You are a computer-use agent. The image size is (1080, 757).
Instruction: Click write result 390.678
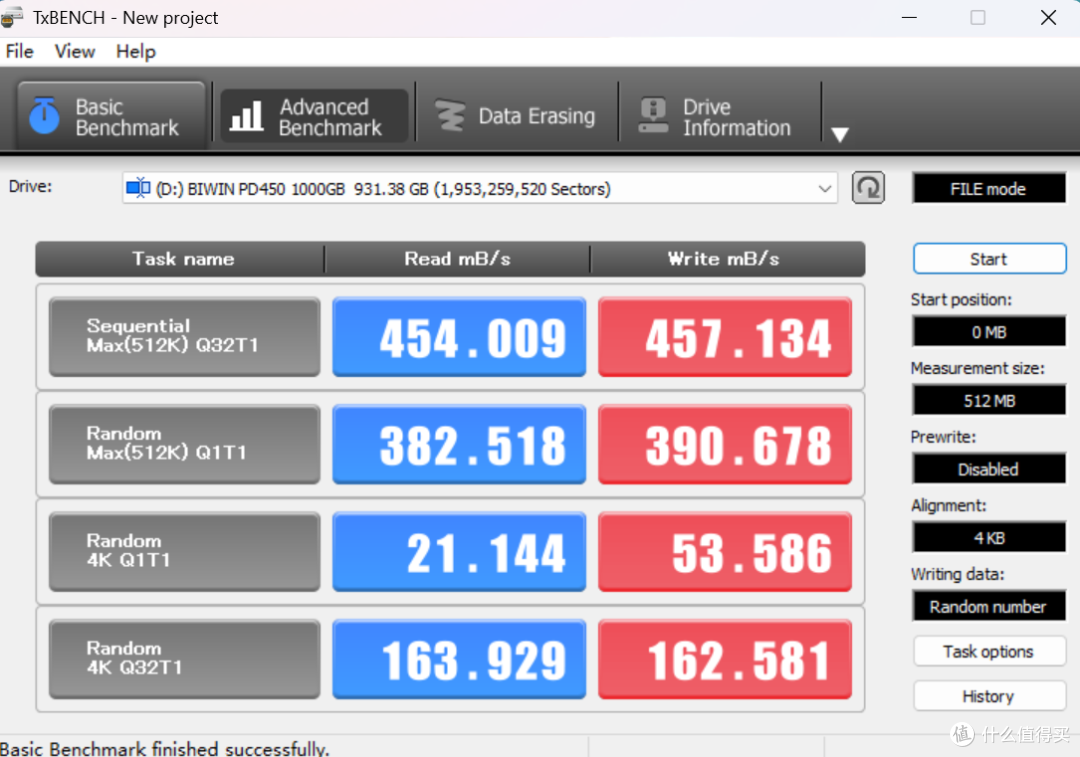[x=725, y=444]
